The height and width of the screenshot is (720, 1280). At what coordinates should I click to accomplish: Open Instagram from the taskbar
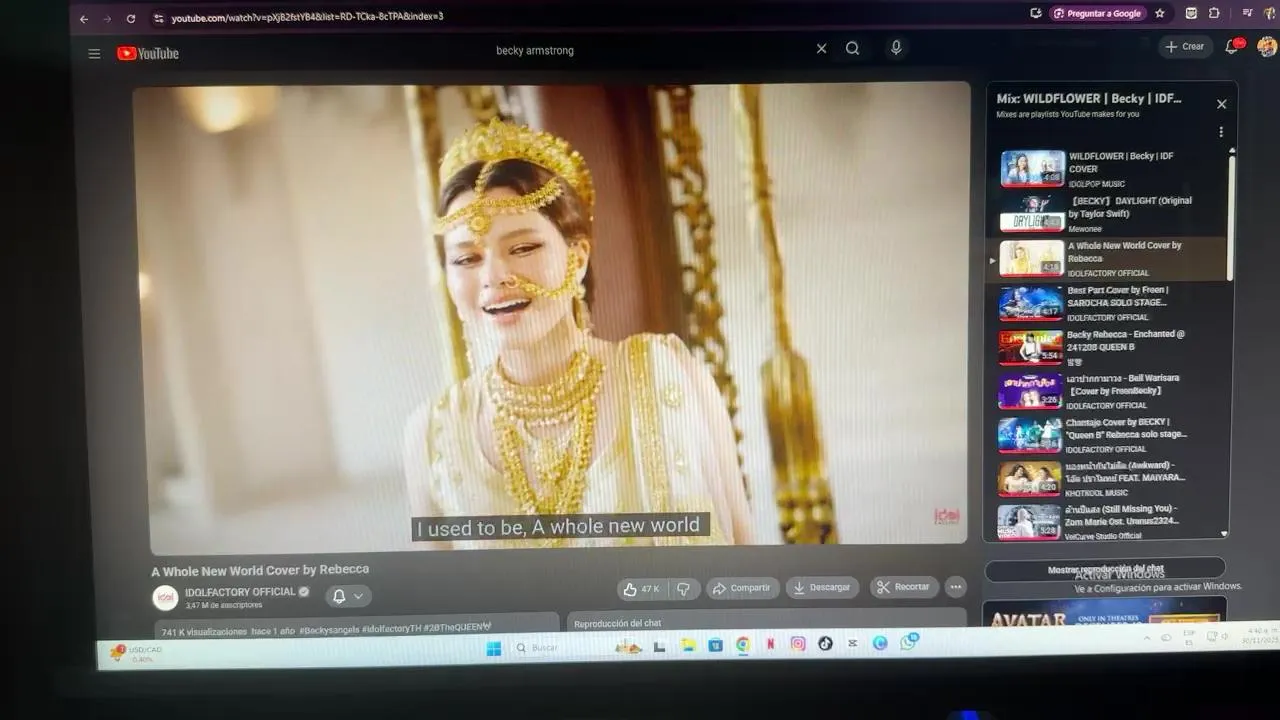(798, 644)
